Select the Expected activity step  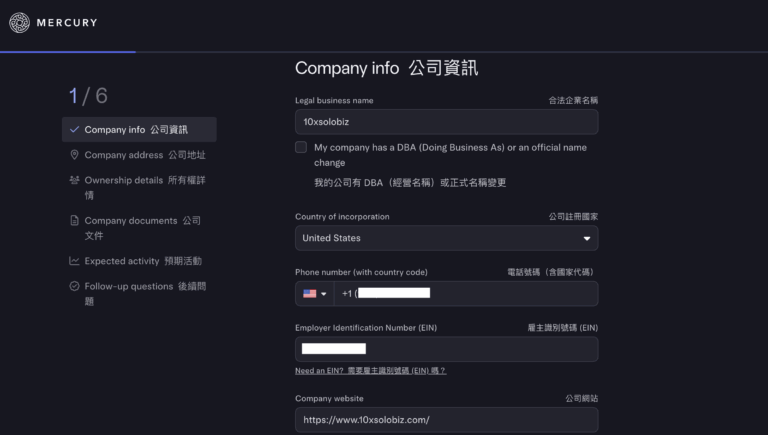tap(143, 261)
